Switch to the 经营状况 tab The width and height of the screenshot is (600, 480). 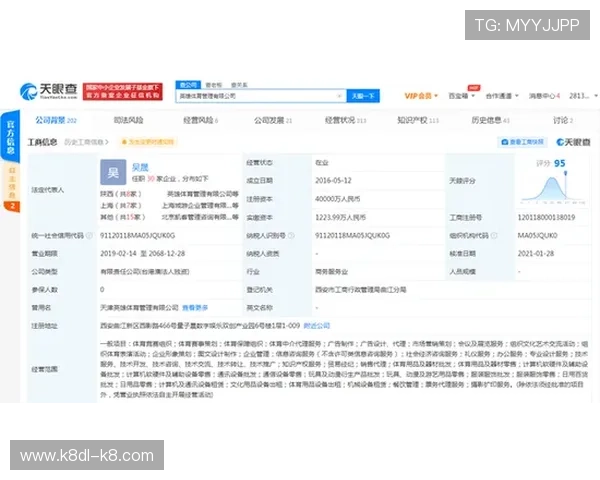346,120
